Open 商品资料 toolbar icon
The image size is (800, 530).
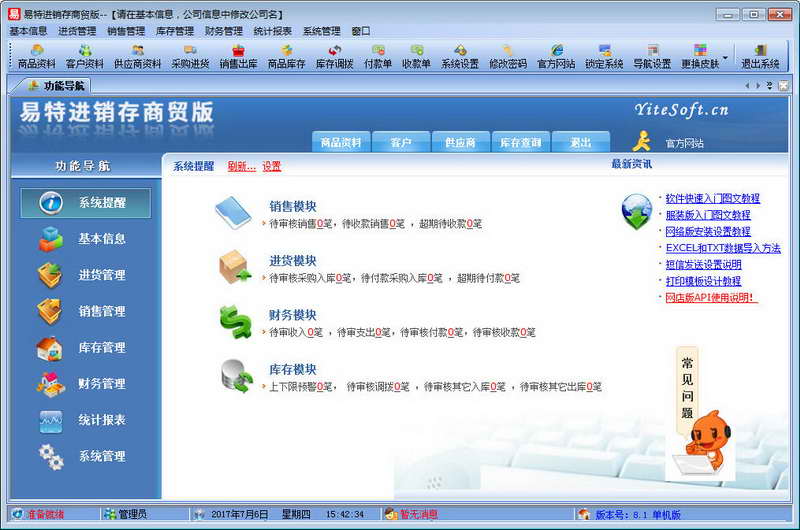point(37,57)
